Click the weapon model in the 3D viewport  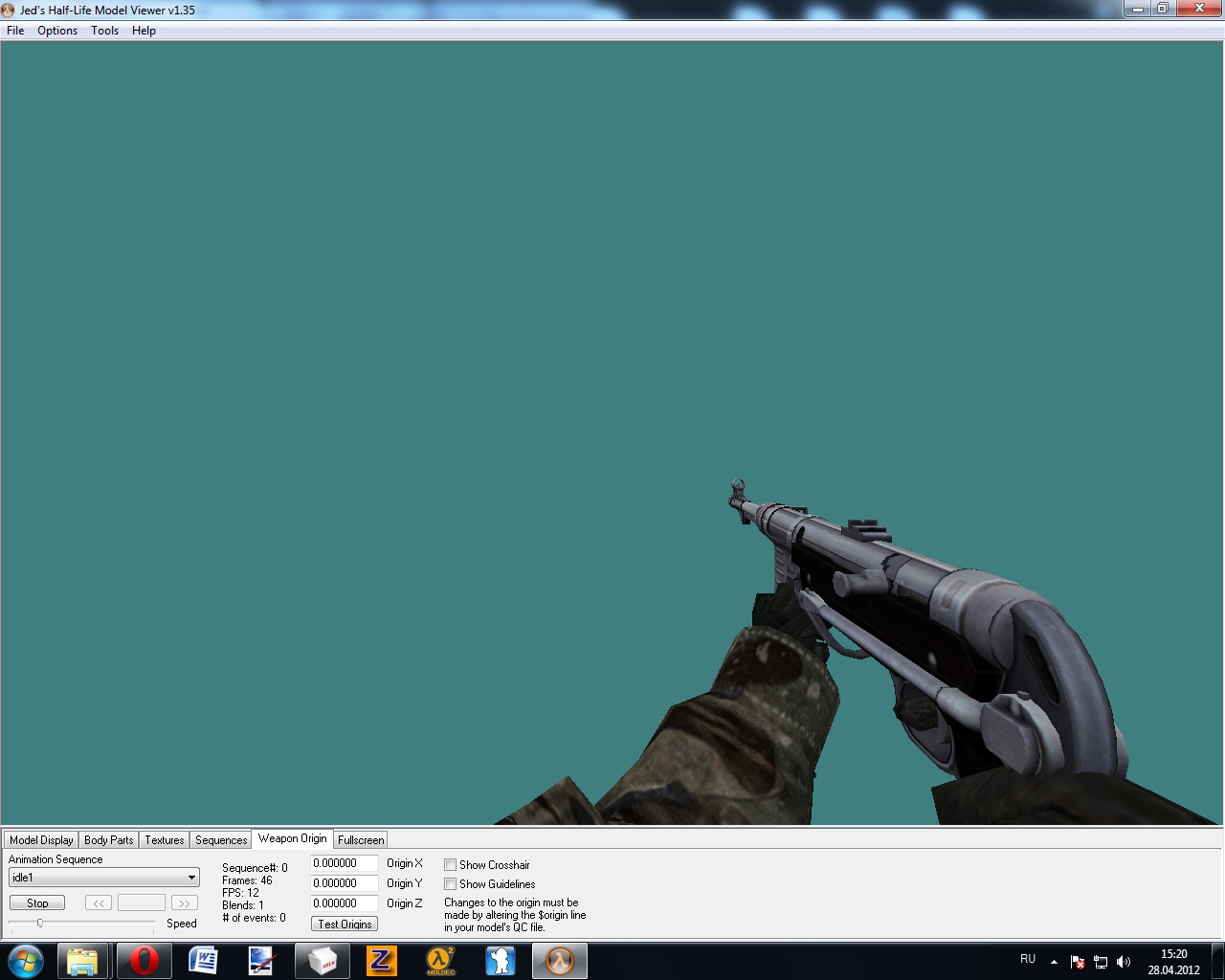(919, 622)
